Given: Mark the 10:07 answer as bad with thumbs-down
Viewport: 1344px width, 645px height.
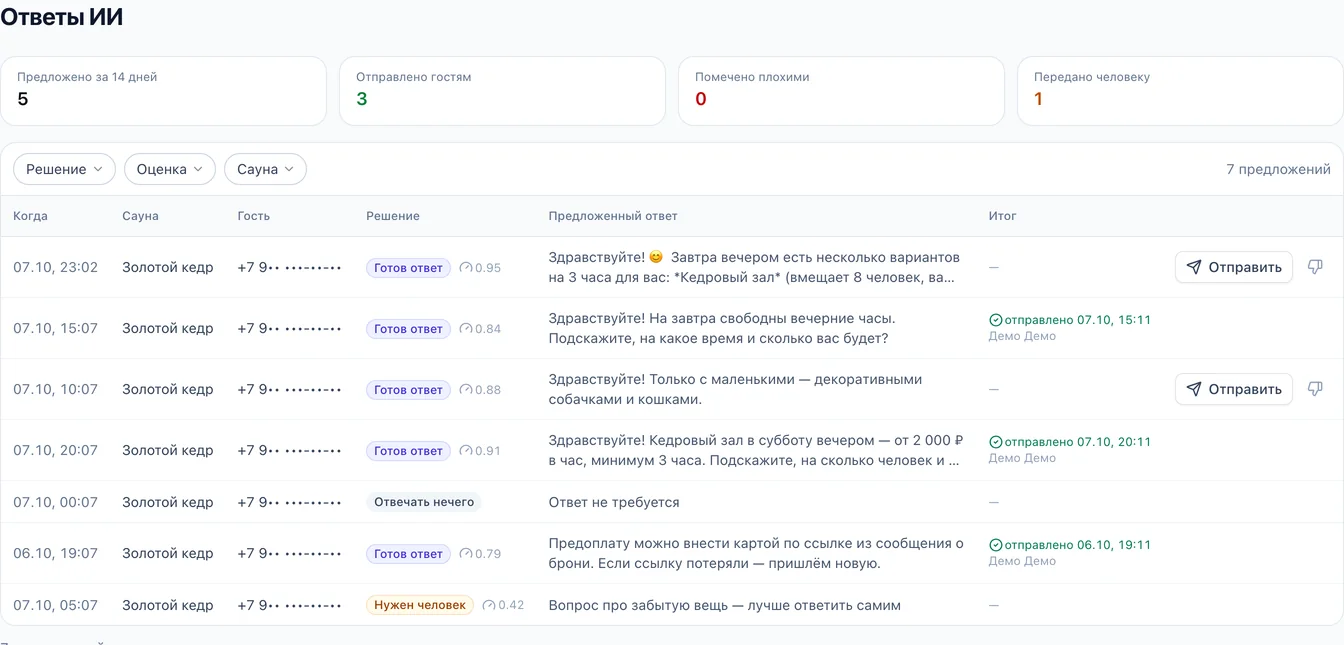Looking at the screenshot, I should point(1315,389).
